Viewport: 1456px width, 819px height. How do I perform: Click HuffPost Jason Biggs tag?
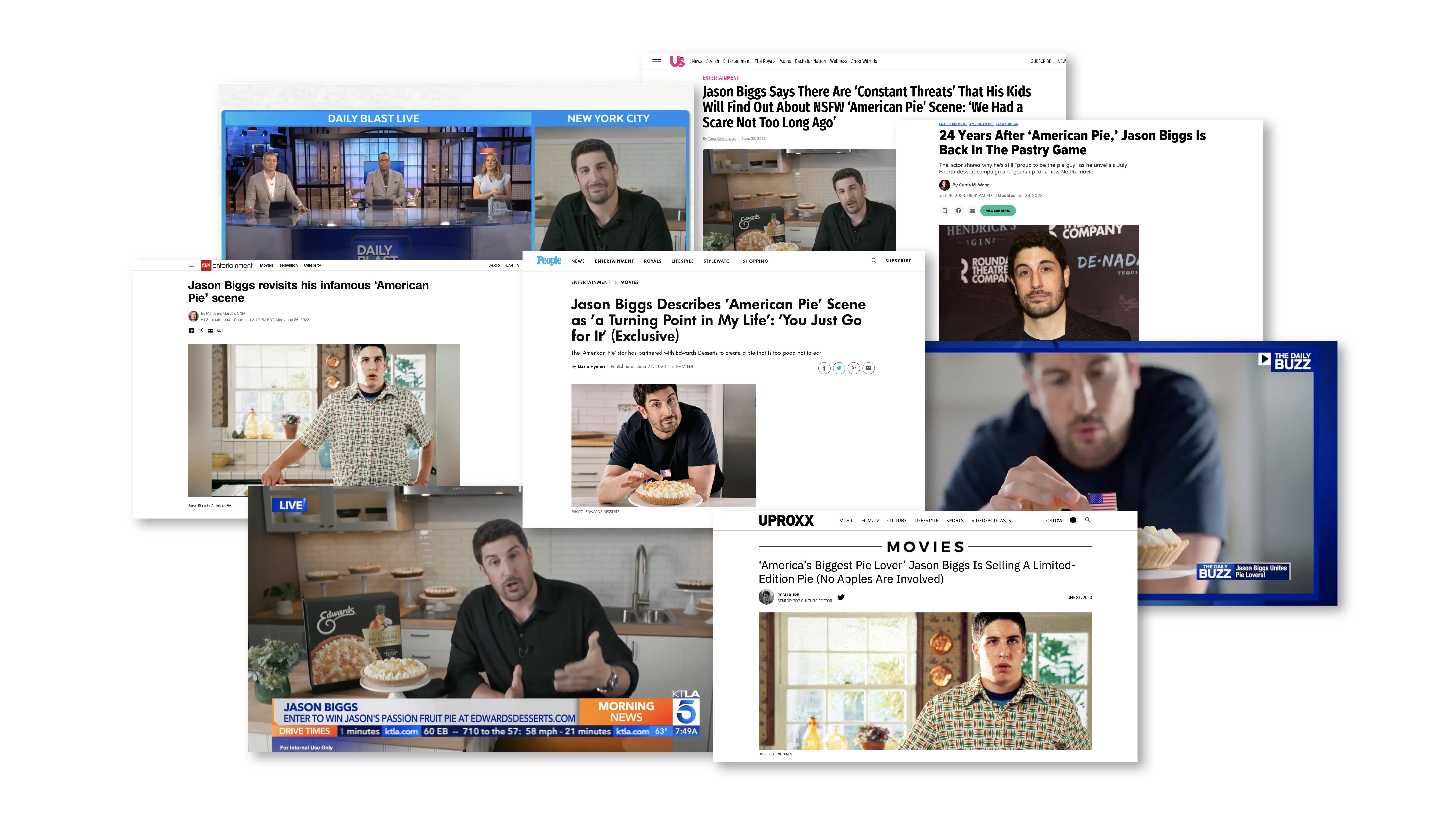coord(1007,124)
